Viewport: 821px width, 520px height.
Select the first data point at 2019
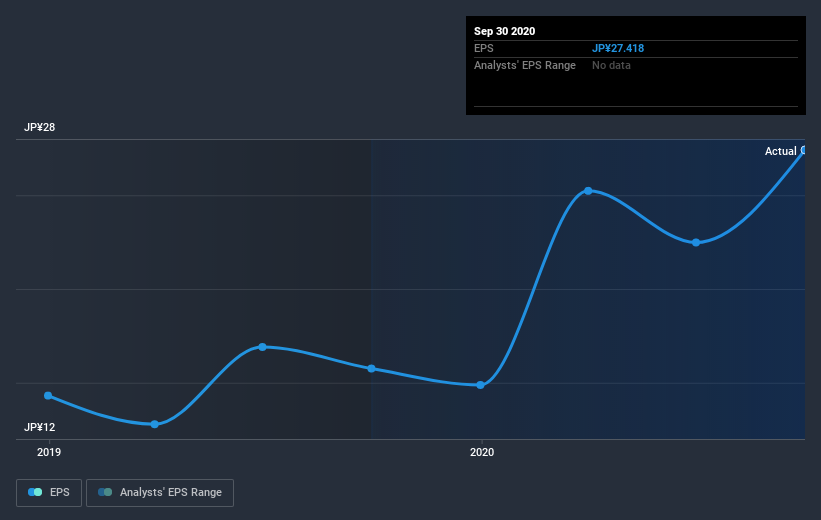tap(48, 395)
